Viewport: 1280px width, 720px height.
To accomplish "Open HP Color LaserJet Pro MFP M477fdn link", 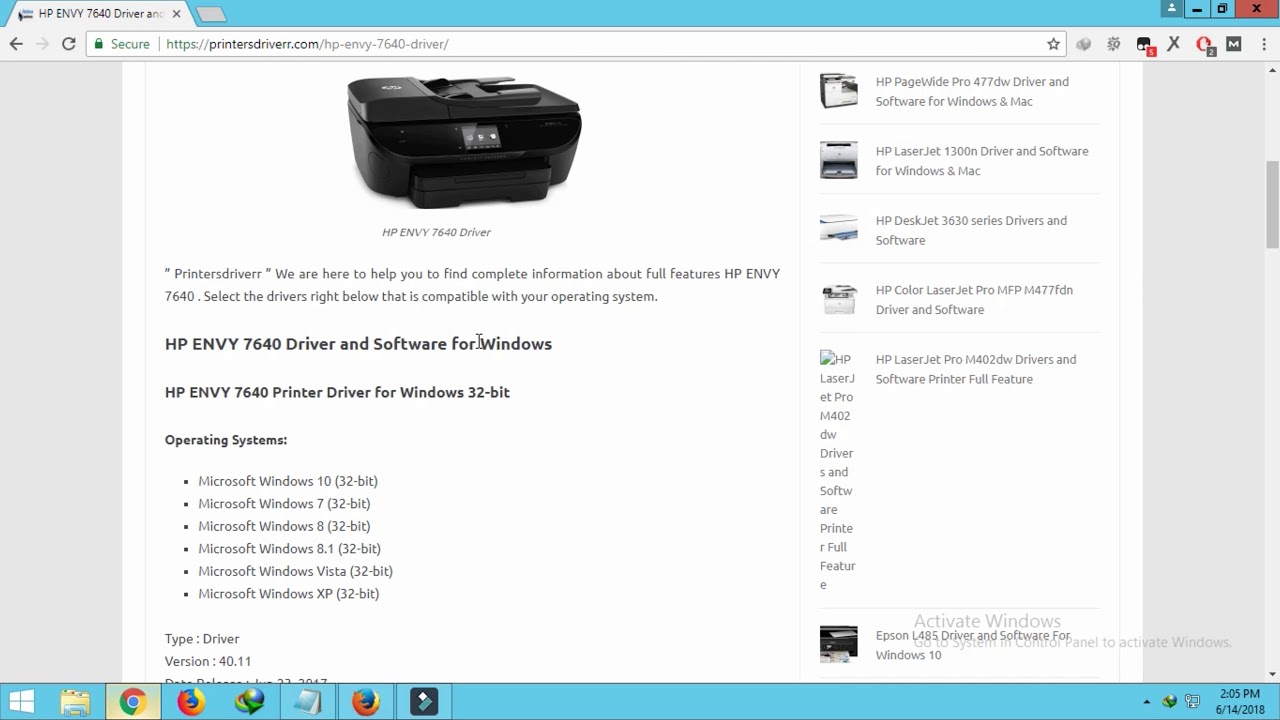I will pyautogui.click(x=974, y=300).
